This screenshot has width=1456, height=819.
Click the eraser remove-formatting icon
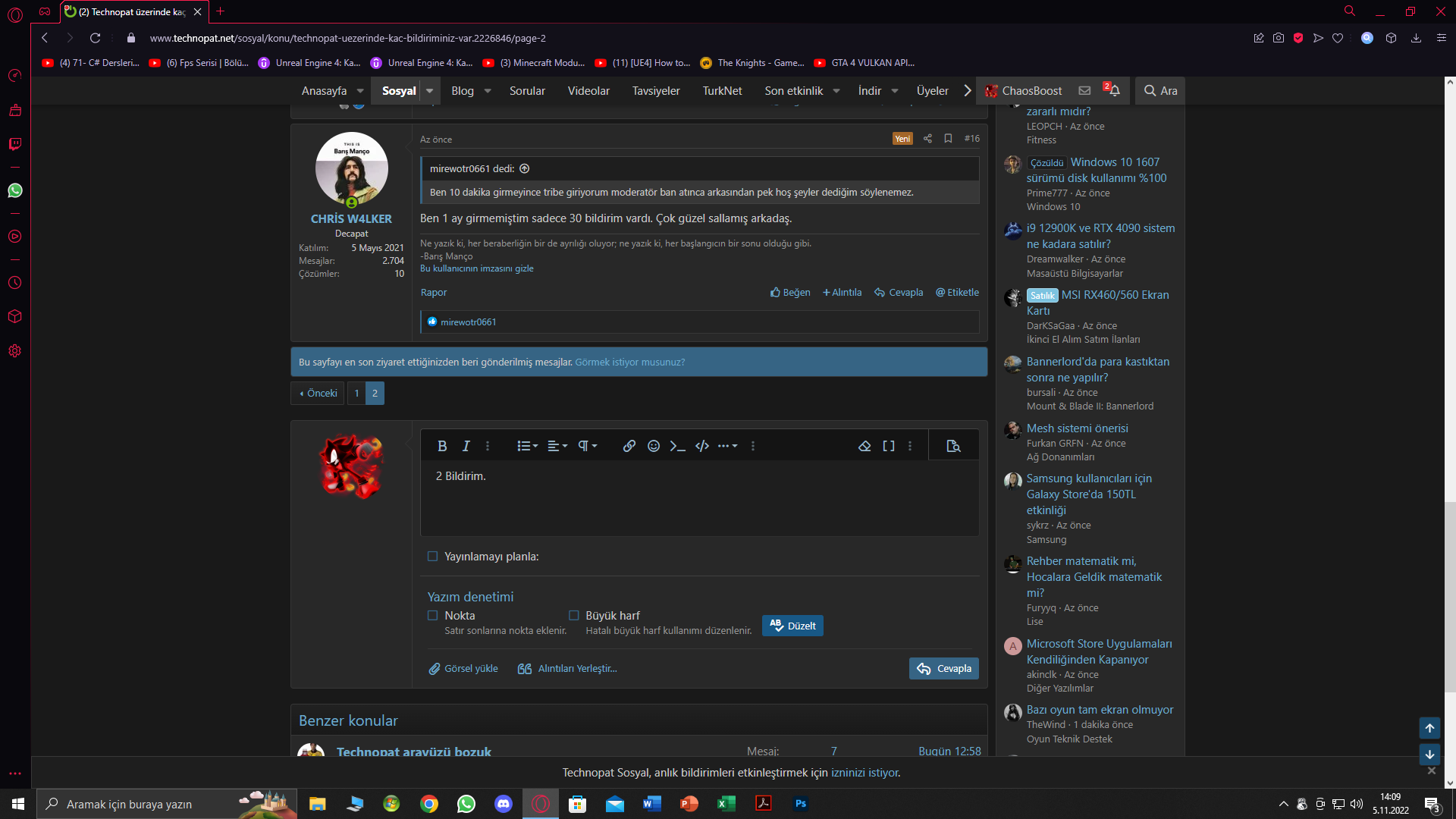(x=864, y=446)
